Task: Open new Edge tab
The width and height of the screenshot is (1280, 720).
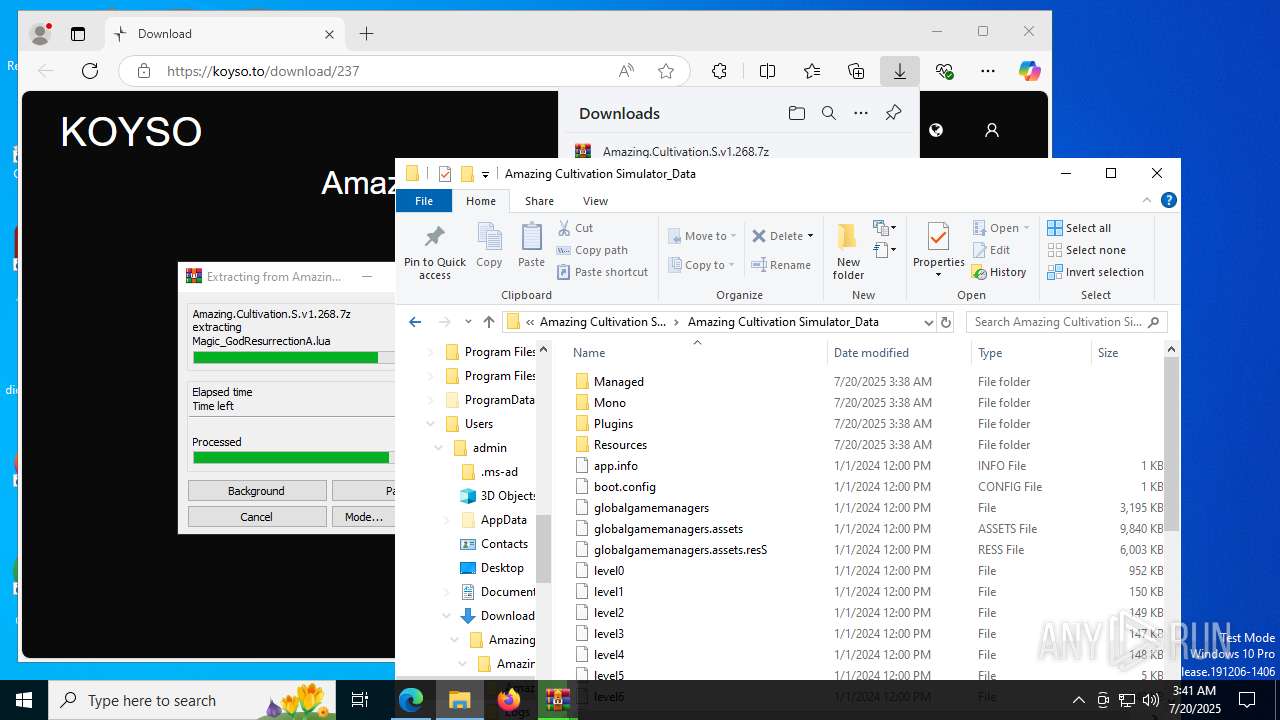Action: (367, 34)
